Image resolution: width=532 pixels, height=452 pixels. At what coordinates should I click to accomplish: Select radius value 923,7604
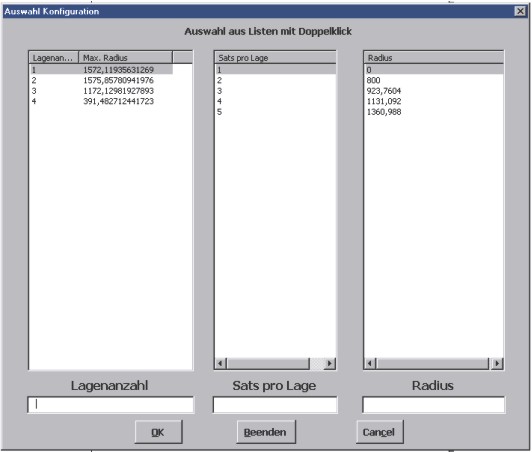(x=434, y=91)
